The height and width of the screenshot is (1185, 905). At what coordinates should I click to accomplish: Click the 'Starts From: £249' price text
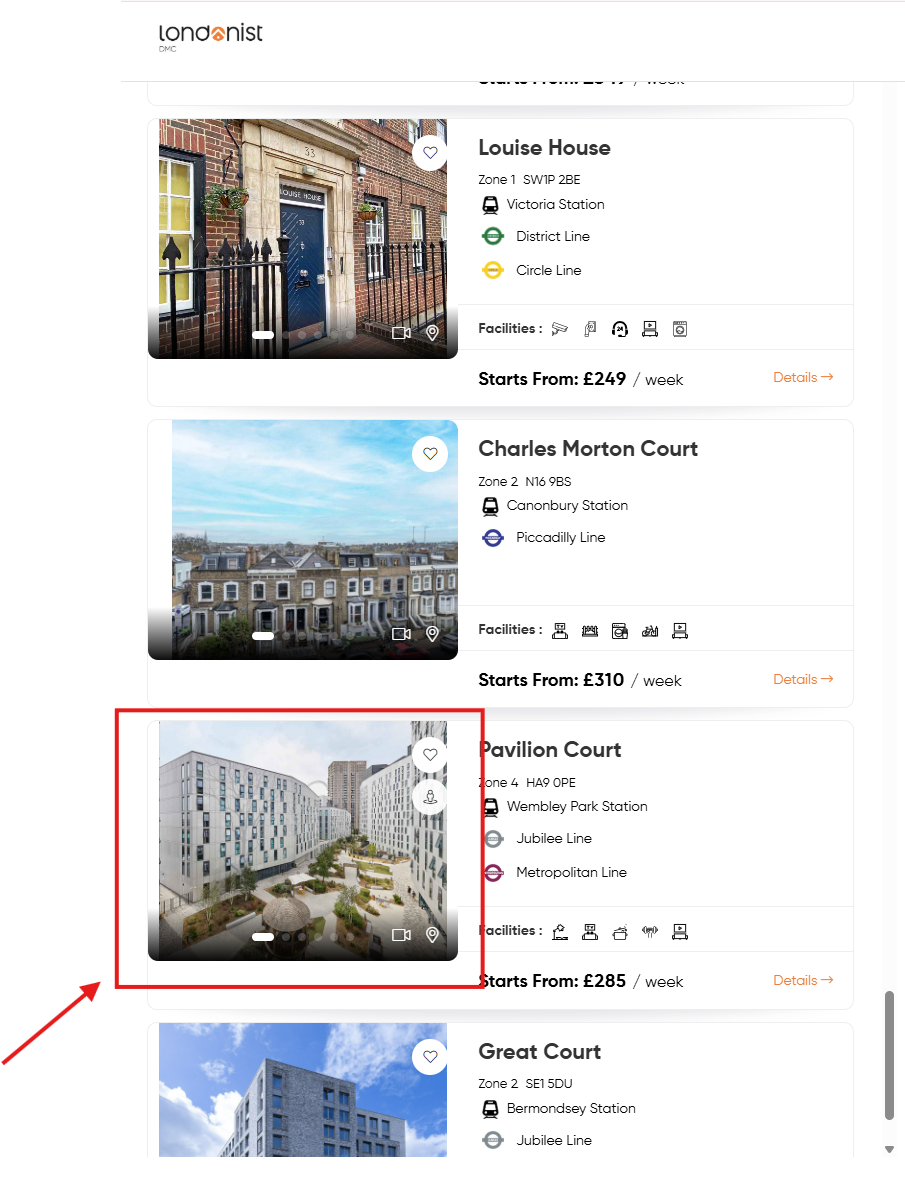[552, 379]
